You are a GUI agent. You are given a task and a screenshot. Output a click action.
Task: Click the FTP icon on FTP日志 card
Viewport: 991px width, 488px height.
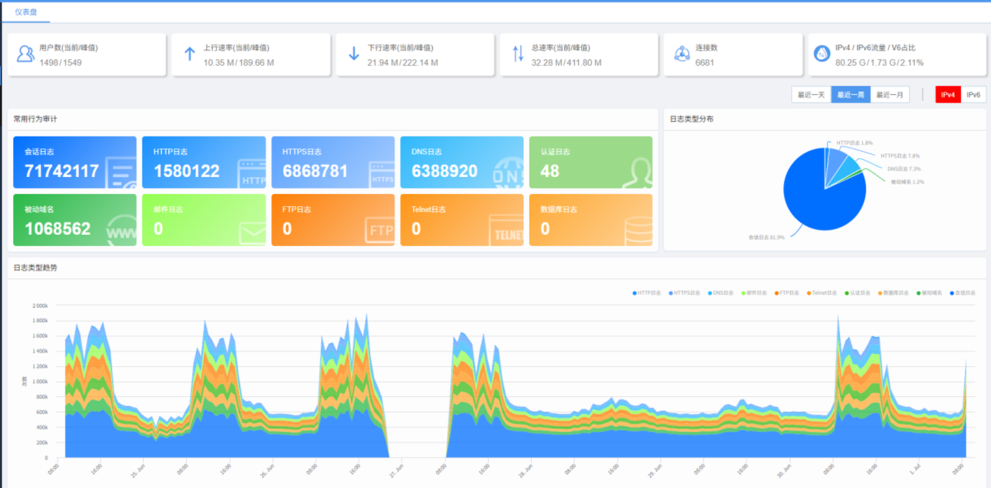[380, 231]
